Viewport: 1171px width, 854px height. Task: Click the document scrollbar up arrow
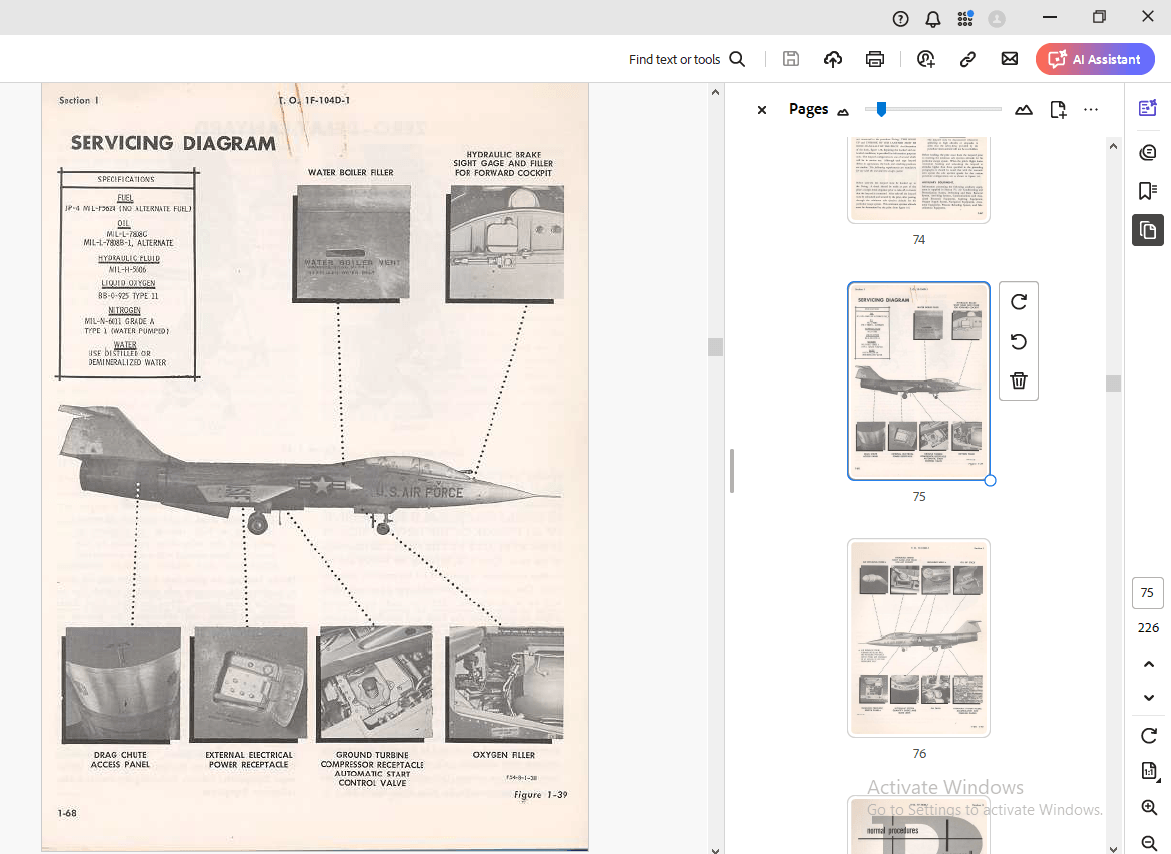coord(715,93)
